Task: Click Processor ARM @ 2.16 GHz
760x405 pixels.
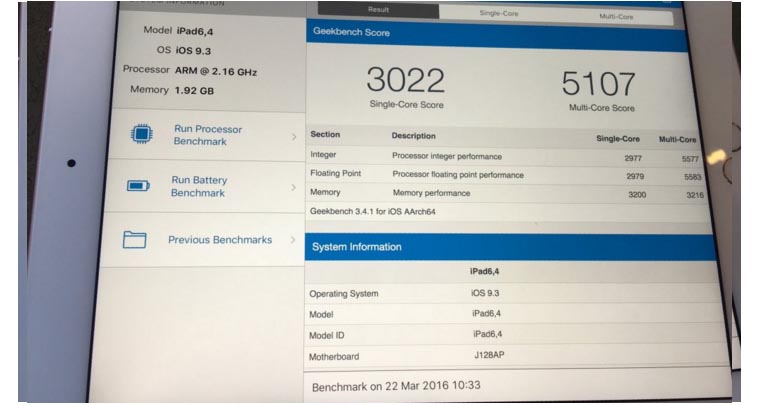Action: pos(190,71)
